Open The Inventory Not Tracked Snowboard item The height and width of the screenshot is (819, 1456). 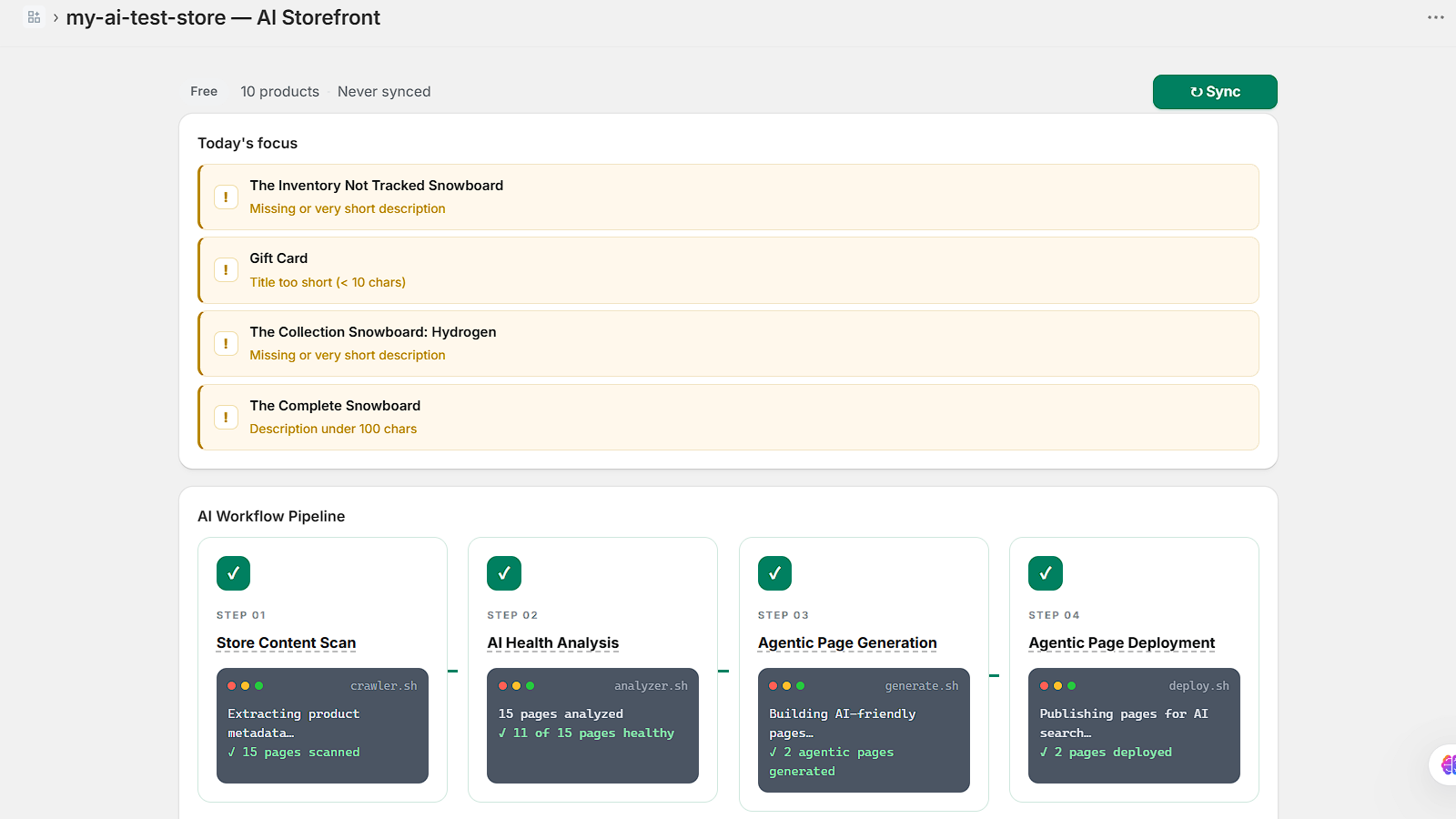click(x=728, y=197)
